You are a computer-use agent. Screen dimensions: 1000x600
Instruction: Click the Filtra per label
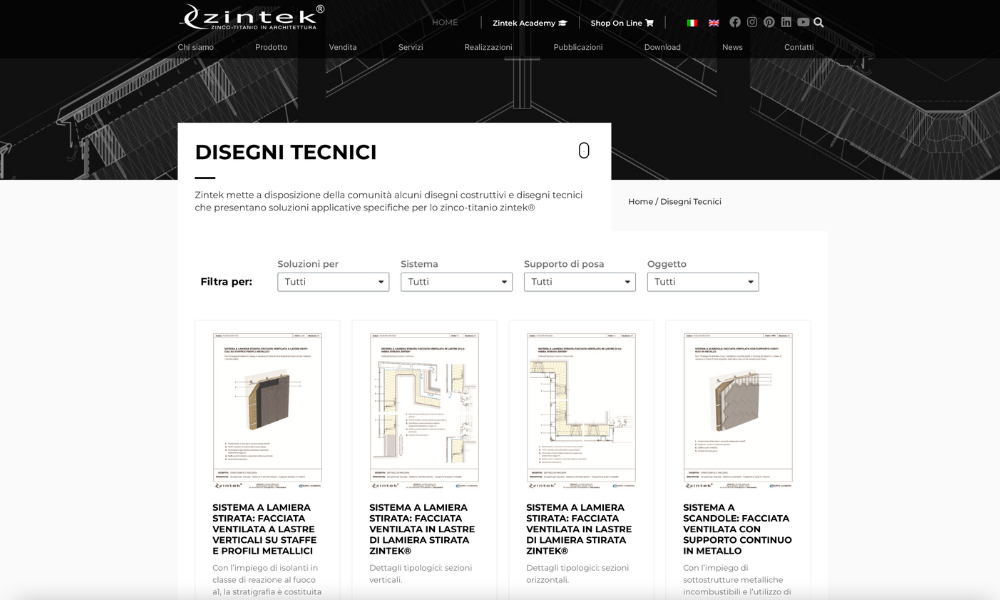click(x=226, y=282)
